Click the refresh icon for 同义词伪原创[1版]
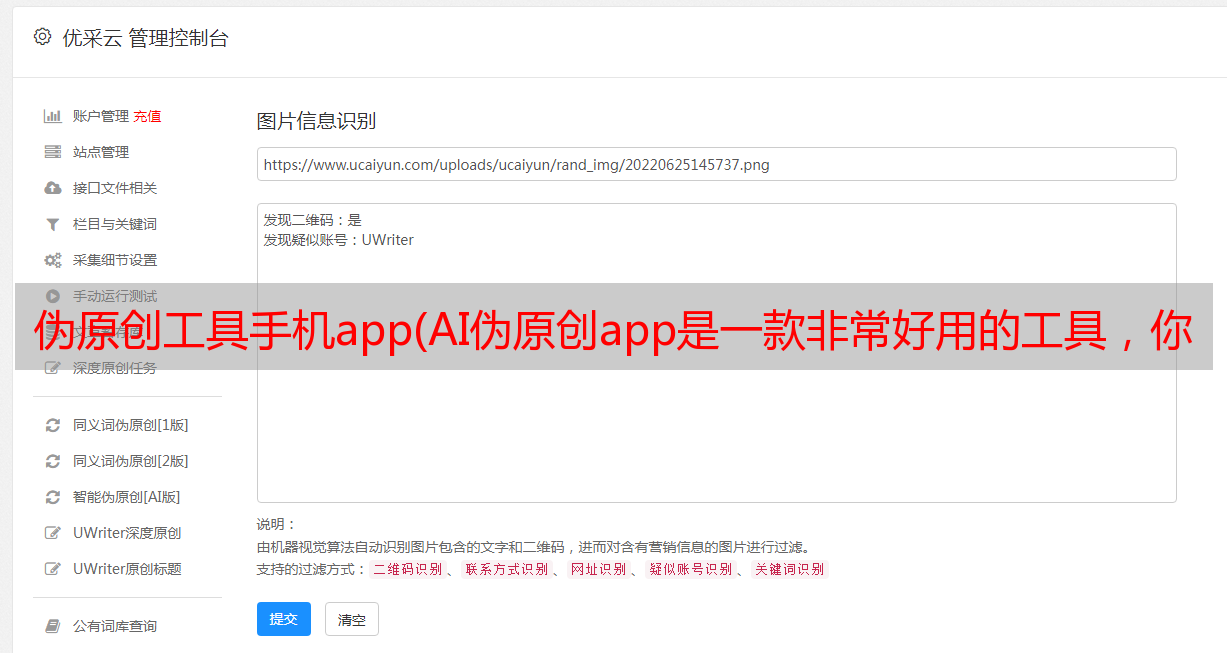 click(53, 425)
